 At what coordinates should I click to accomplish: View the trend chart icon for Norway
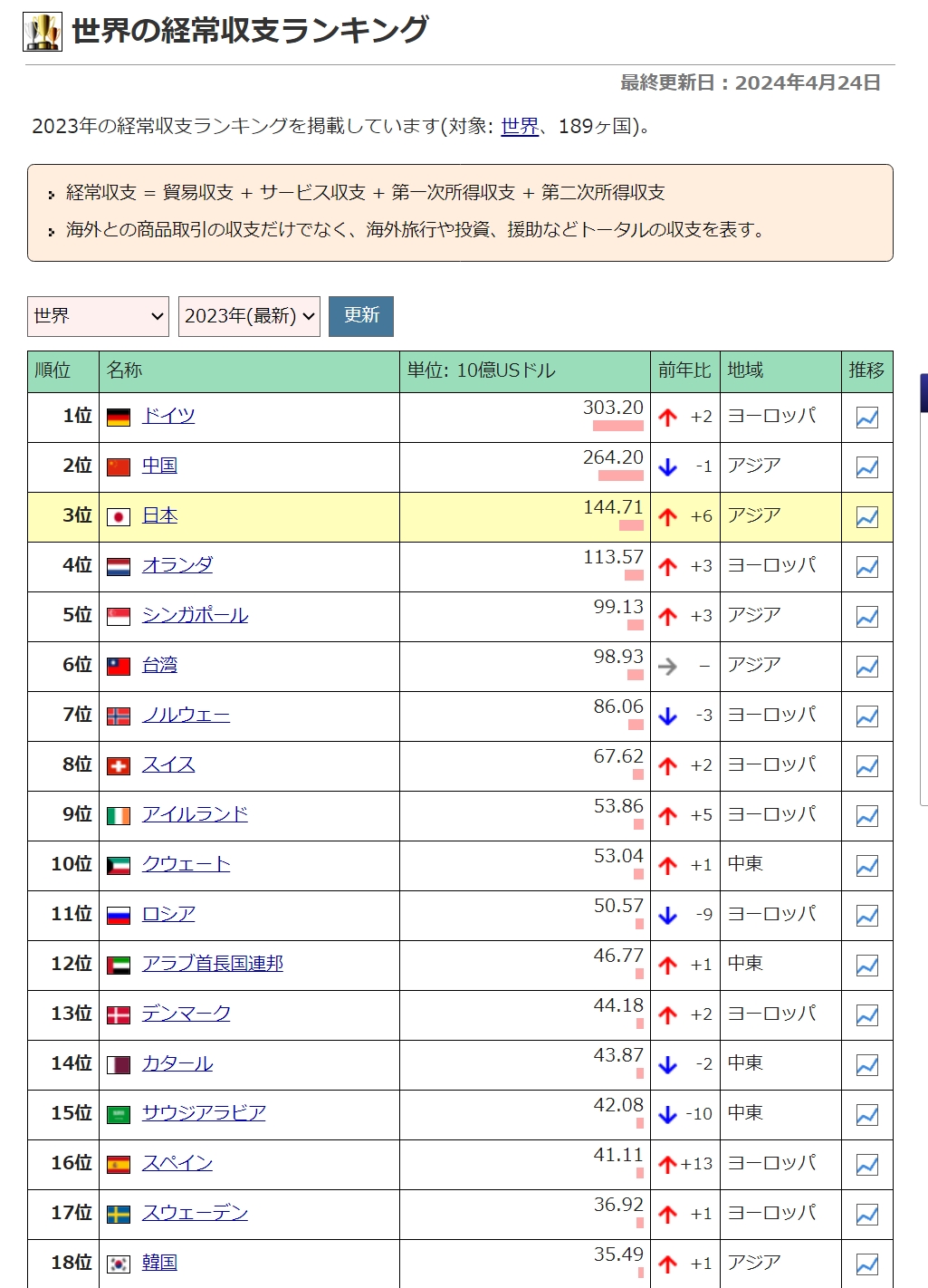866,716
